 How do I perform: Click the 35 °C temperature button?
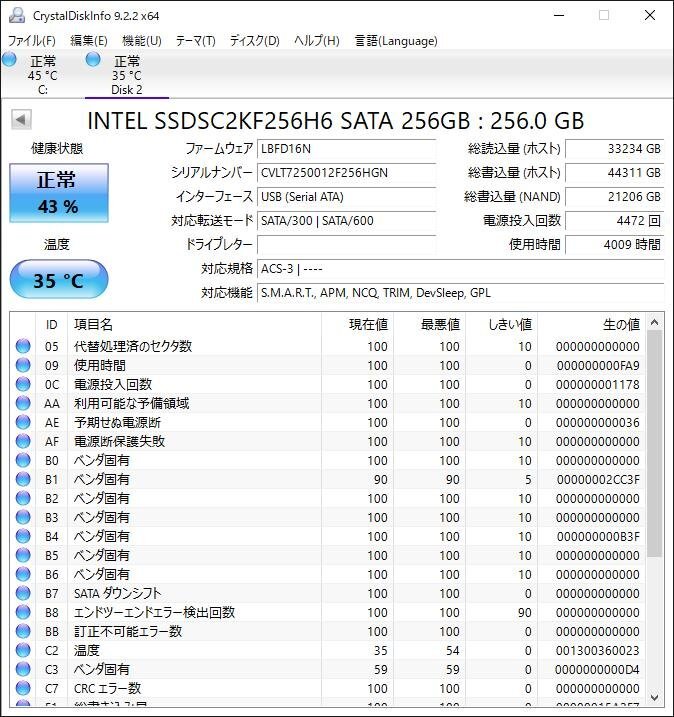tap(59, 279)
